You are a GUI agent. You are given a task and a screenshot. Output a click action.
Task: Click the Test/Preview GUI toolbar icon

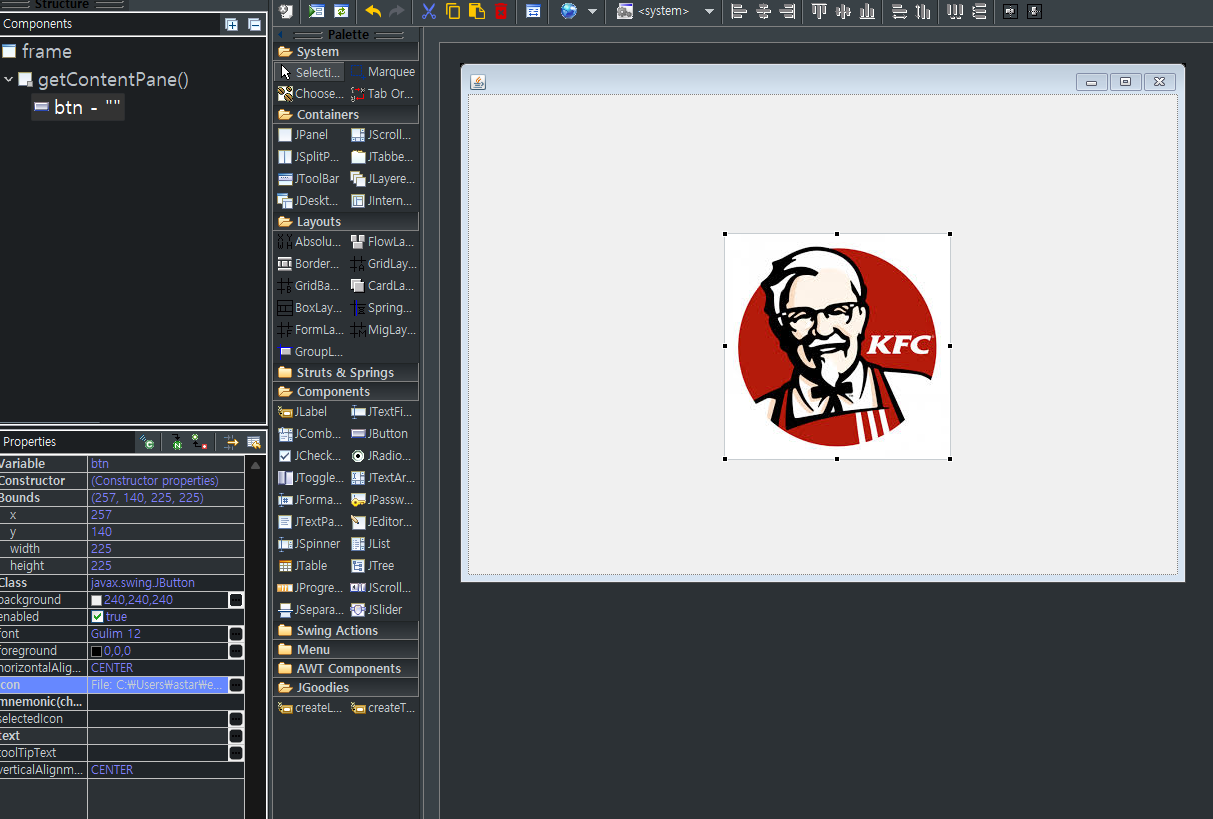(316, 11)
